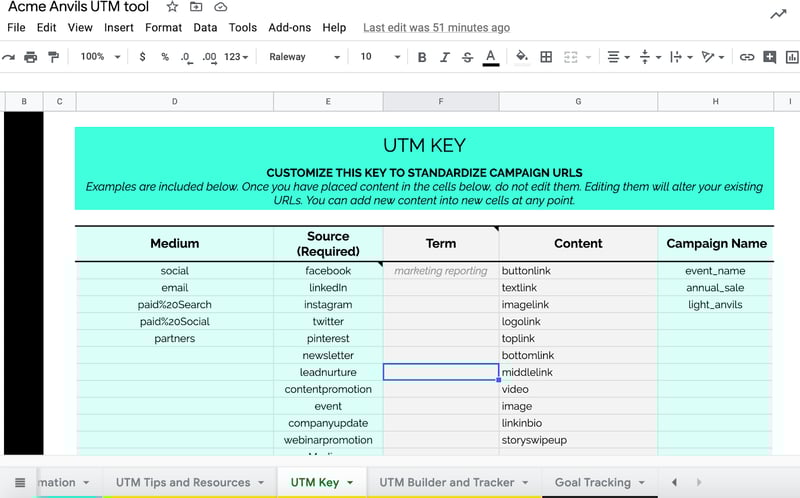Click the fill color bucket icon

pyautogui.click(x=521, y=57)
